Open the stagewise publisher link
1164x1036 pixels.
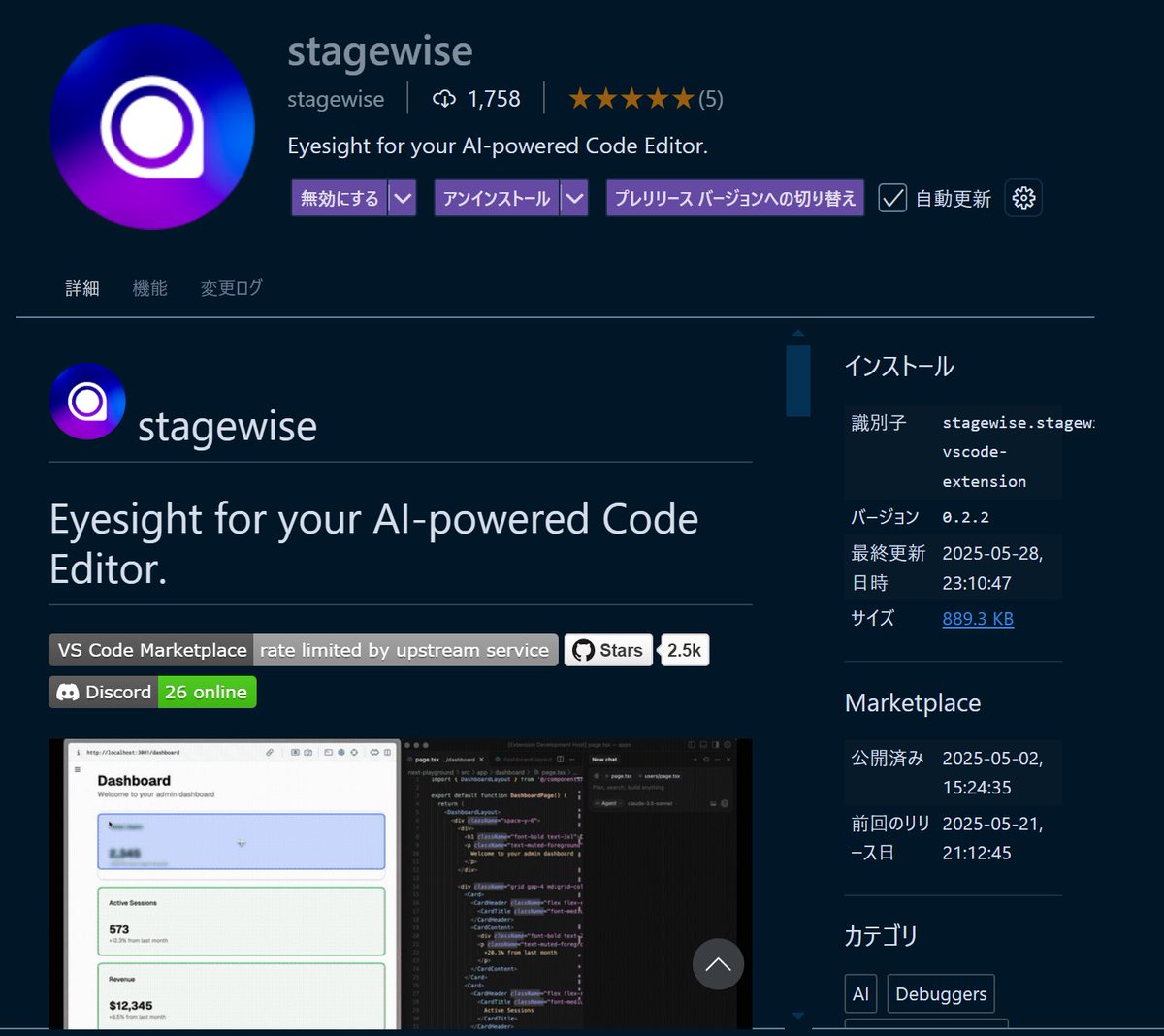(x=336, y=99)
